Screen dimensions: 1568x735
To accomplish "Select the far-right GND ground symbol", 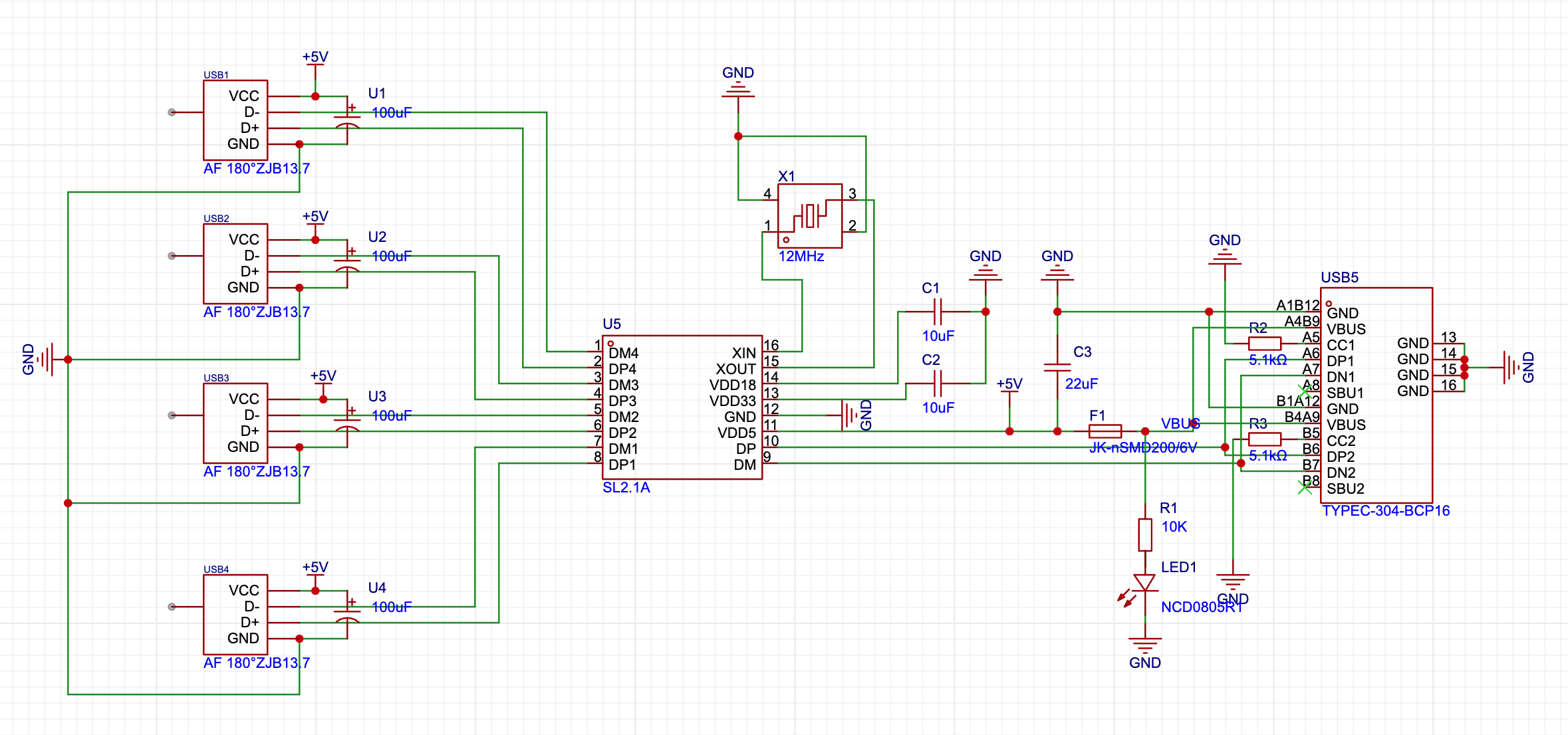I will coord(1511,367).
